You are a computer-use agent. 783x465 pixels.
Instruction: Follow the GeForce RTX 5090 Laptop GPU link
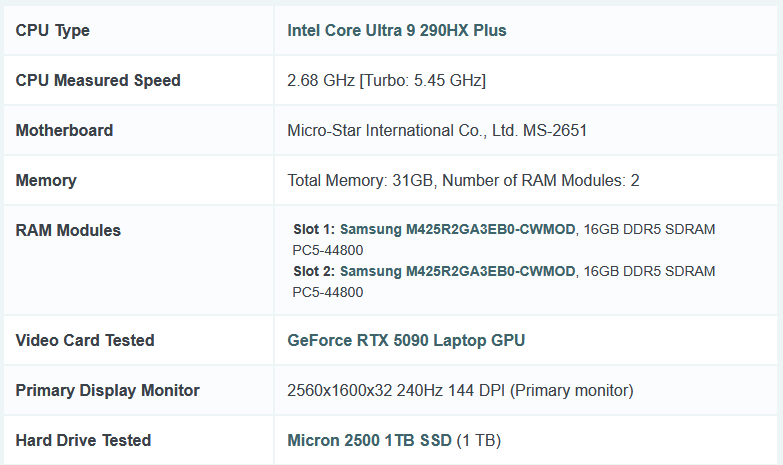pyautogui.click(x=405, y=340)
